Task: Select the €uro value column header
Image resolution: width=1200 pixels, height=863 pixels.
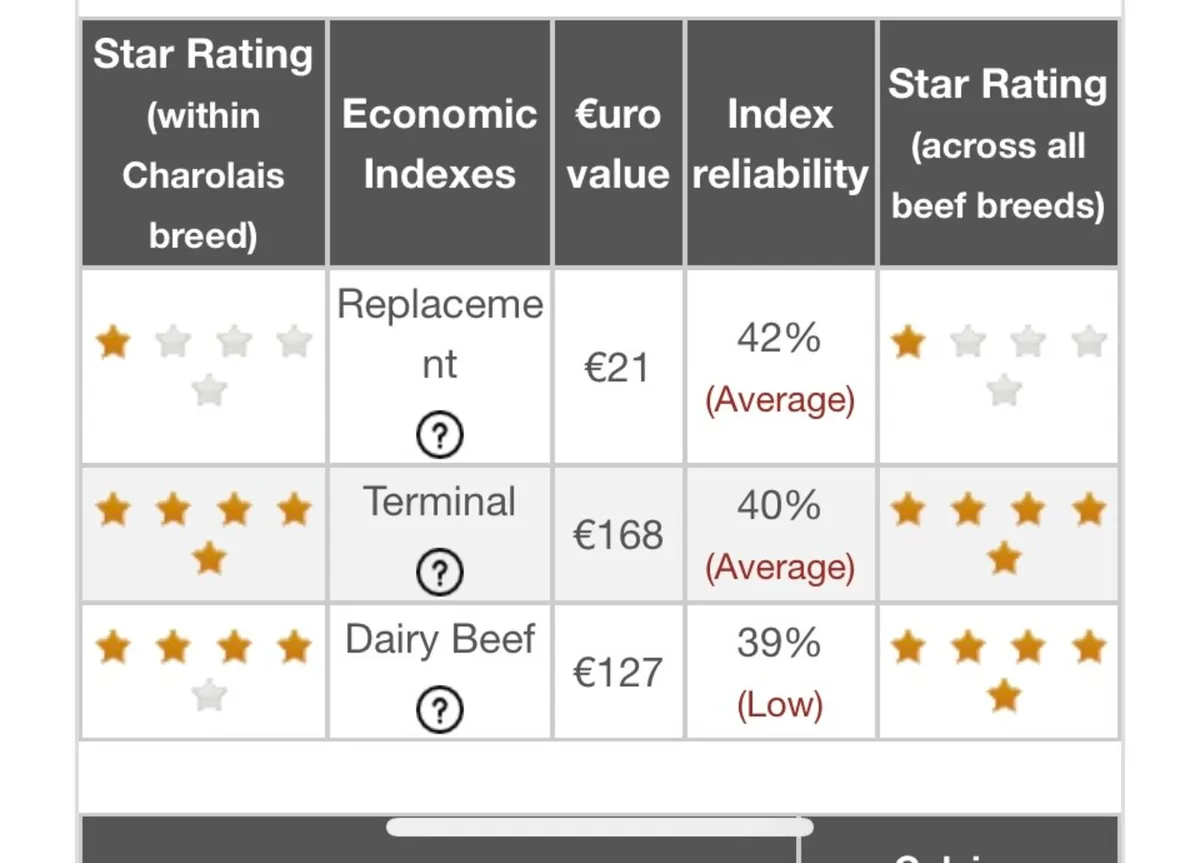Action: pyautogui.click(x=618, y=143)
